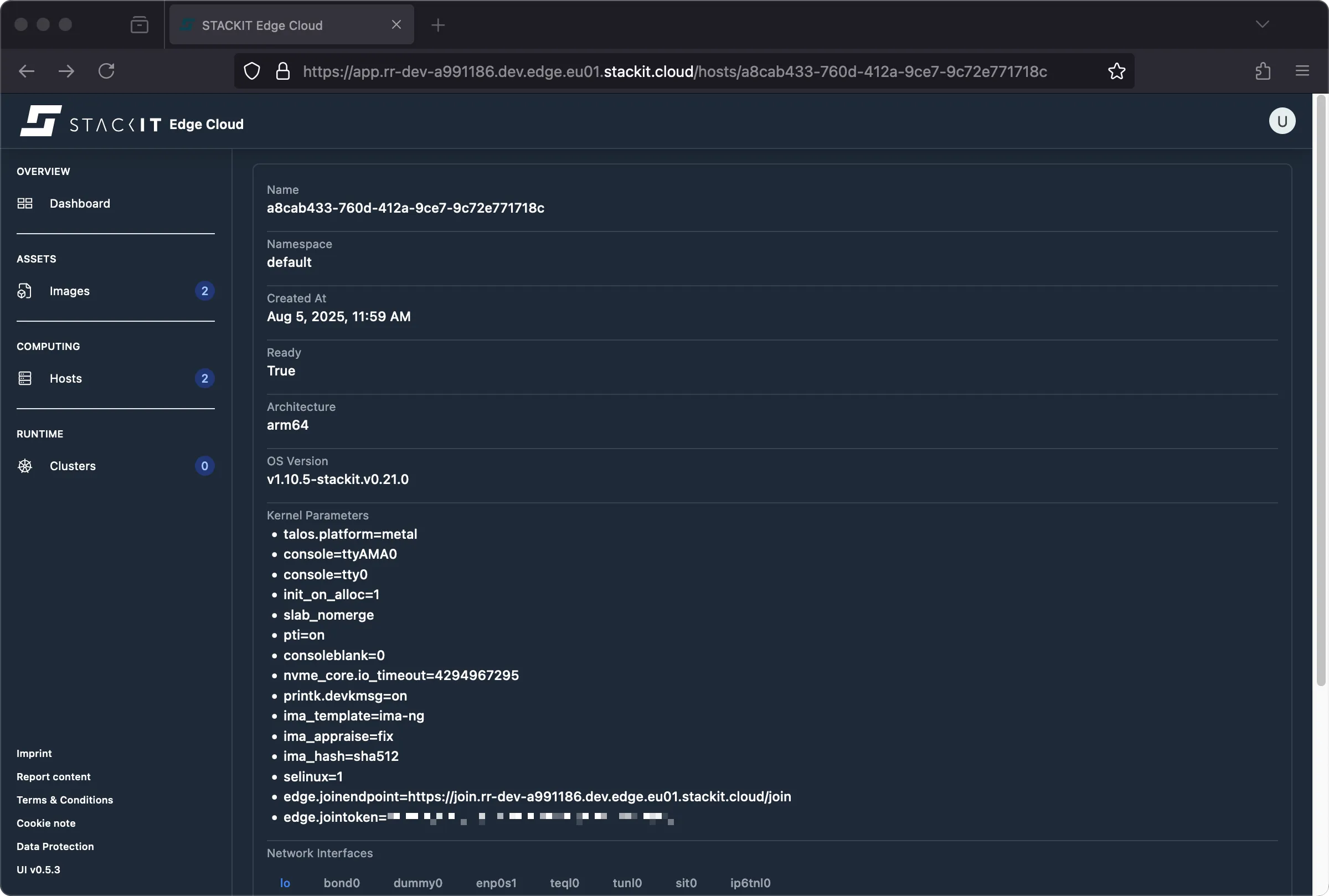Viewport: 1329px width, 896px height.
Task: Open the browser hamburger menu
Action: 1303,70
